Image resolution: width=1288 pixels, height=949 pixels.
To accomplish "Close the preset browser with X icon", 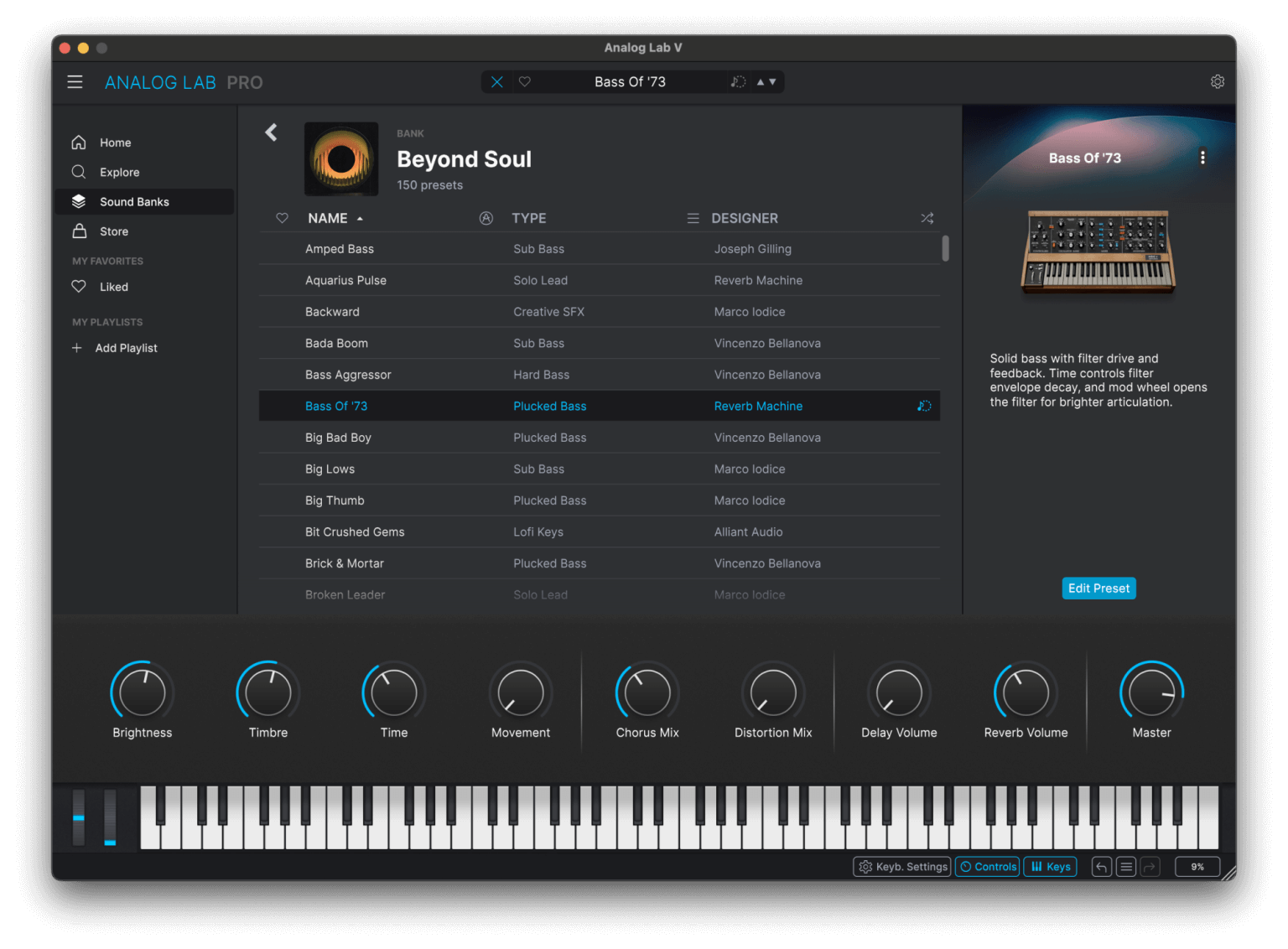I will click(x=497, y=82).
